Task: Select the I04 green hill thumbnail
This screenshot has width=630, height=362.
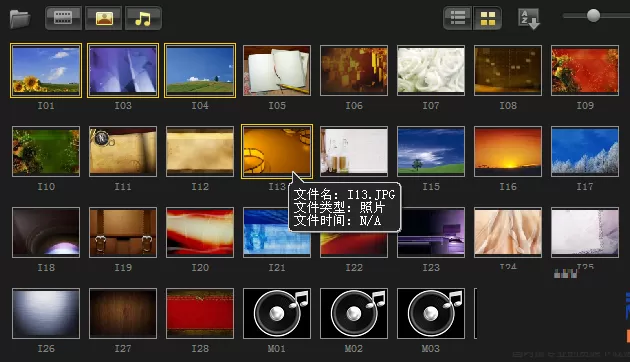Action: pos(200,70)
